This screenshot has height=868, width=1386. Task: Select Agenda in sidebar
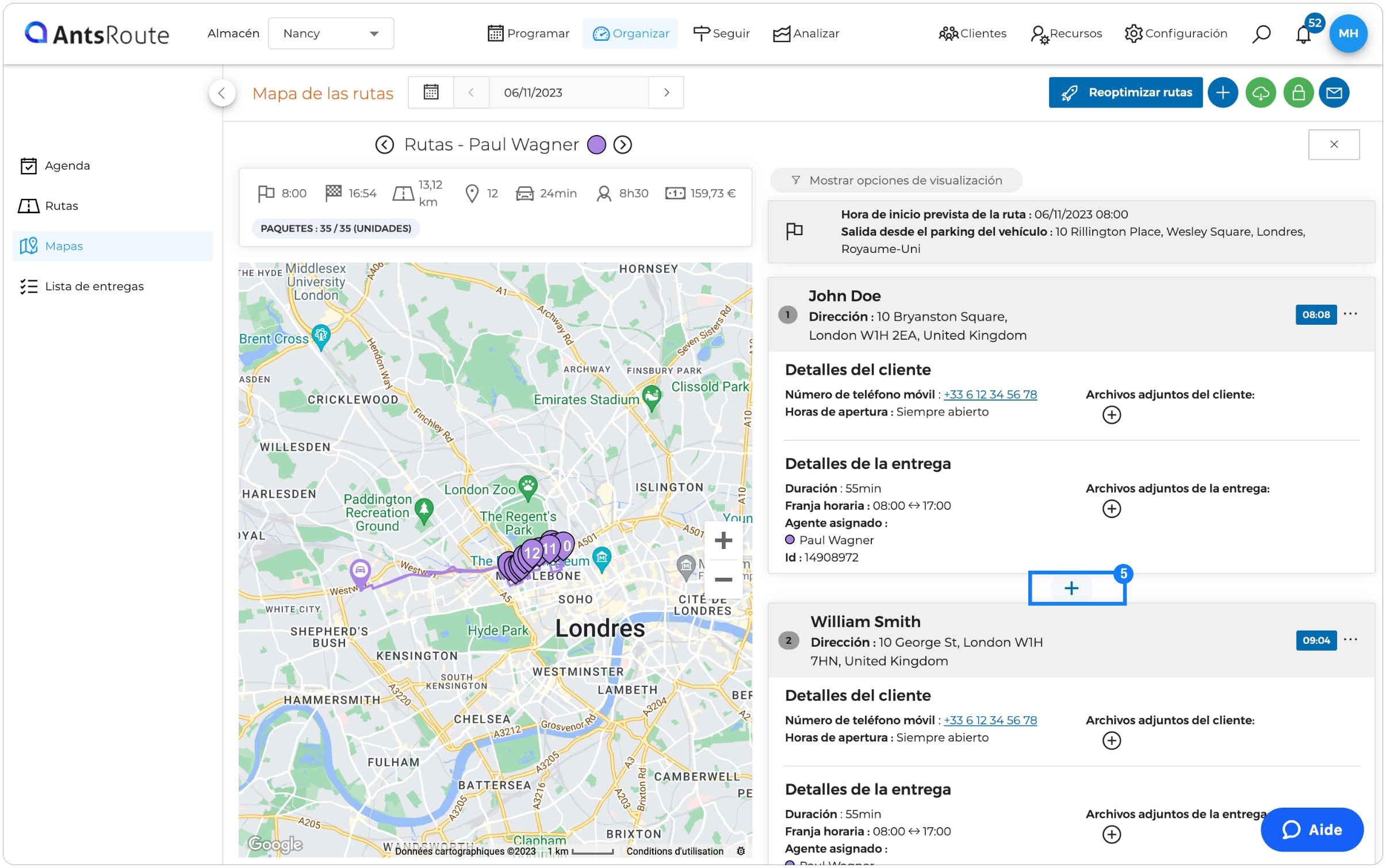point(113,166)
